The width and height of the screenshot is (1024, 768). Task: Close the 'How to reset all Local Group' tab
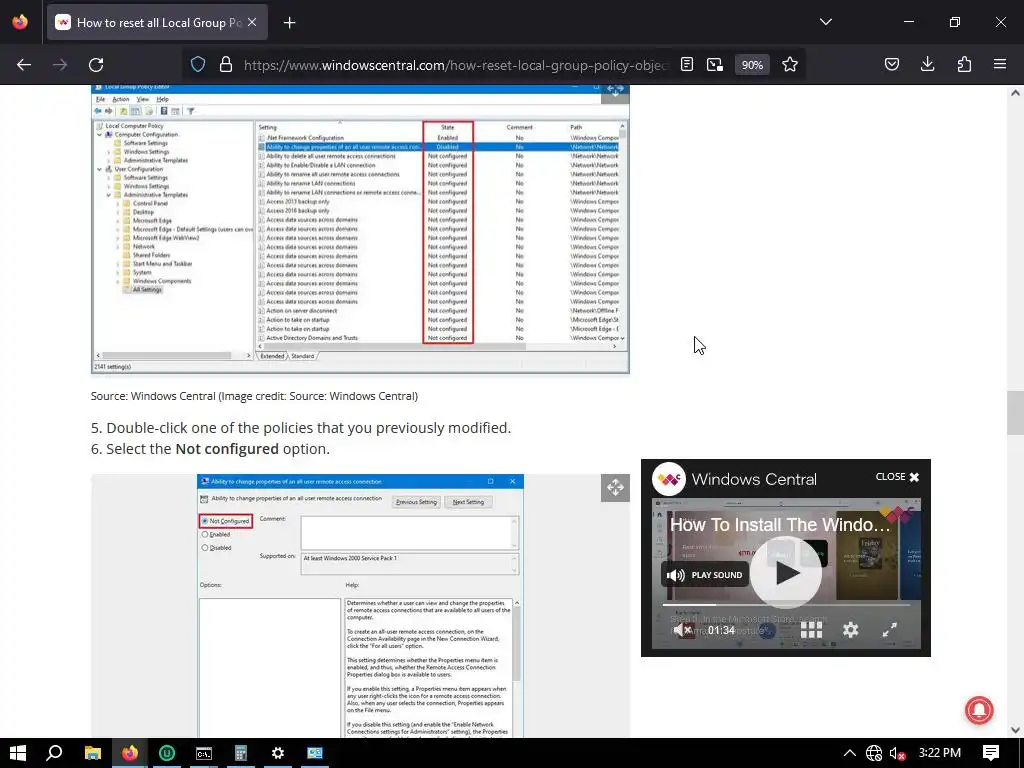coord(252,22)
